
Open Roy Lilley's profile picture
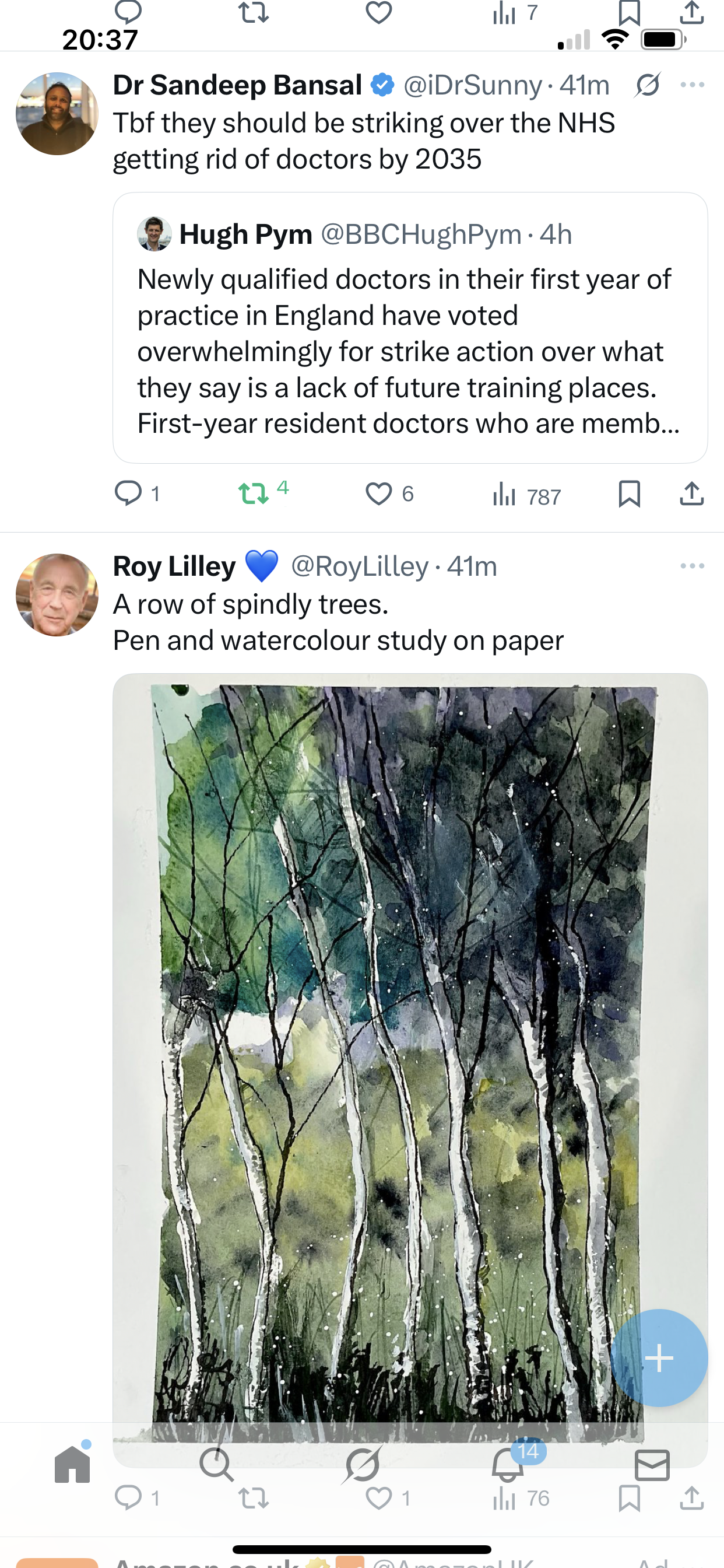[x=57, y=594]
